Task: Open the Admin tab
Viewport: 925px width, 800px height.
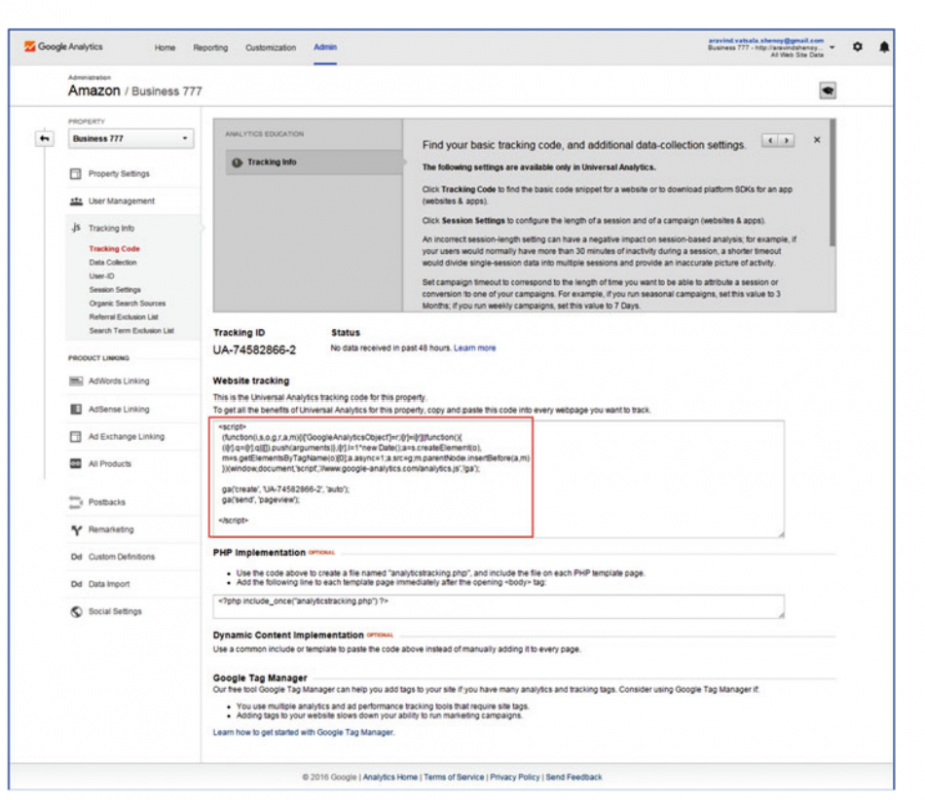Action: point(325,47)
